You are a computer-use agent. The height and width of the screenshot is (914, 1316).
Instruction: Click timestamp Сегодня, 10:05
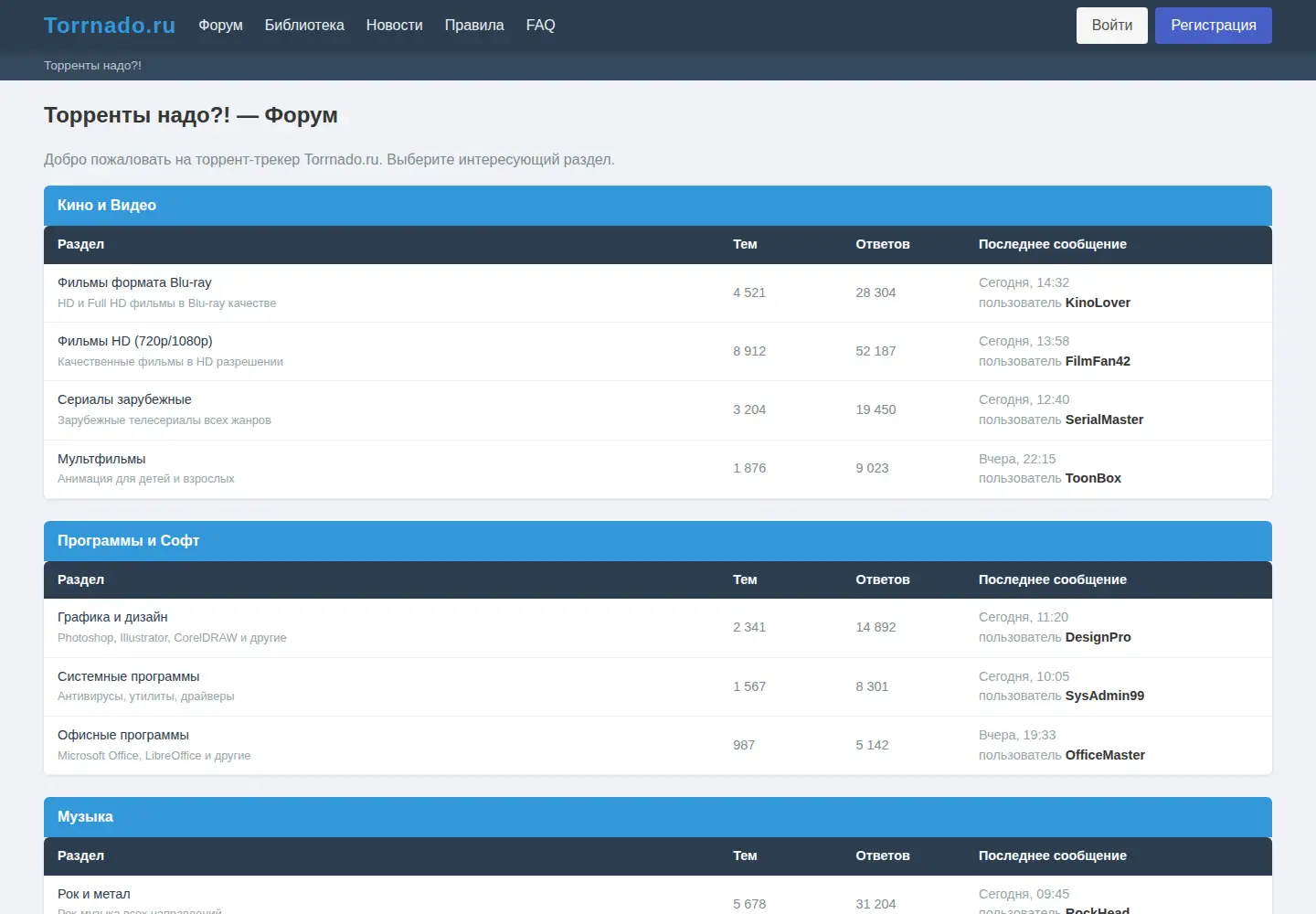point(1024,676)
